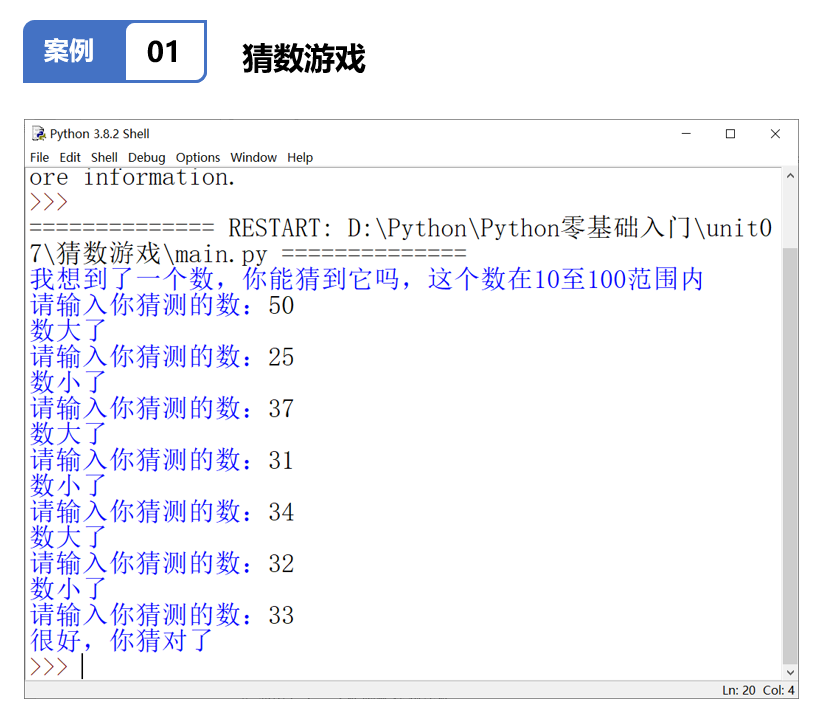The image size is (833, 721).
Task: Click the scrollbar up arrow
Action: click(790, 176)
